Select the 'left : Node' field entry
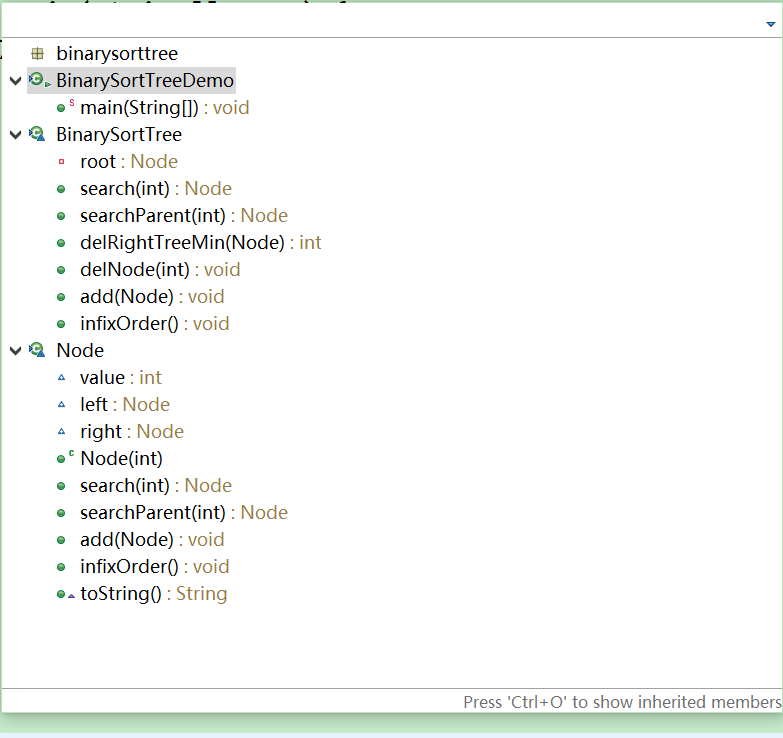 click(125, 404)
